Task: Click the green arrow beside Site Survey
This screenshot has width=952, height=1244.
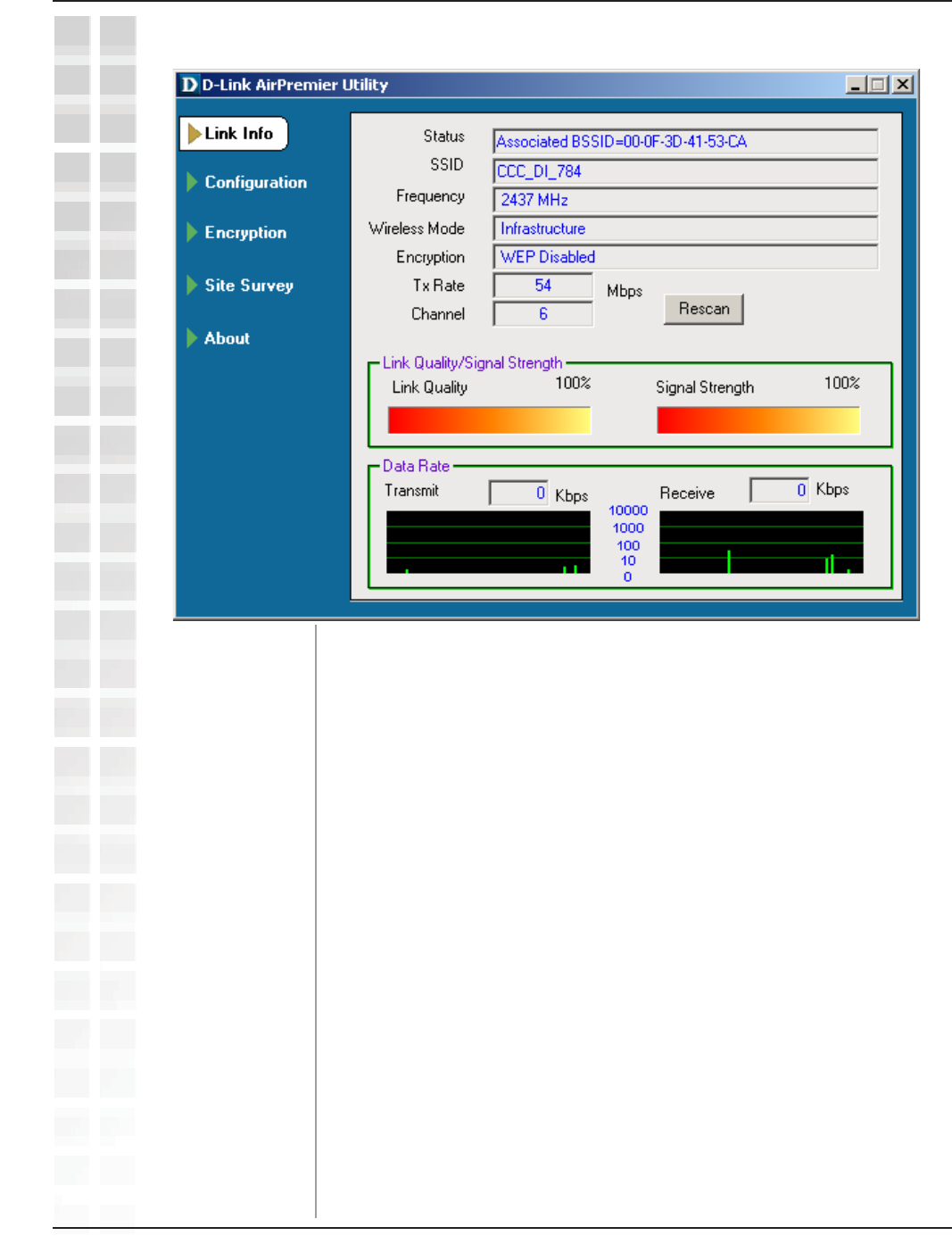Action: click(192, 285)
